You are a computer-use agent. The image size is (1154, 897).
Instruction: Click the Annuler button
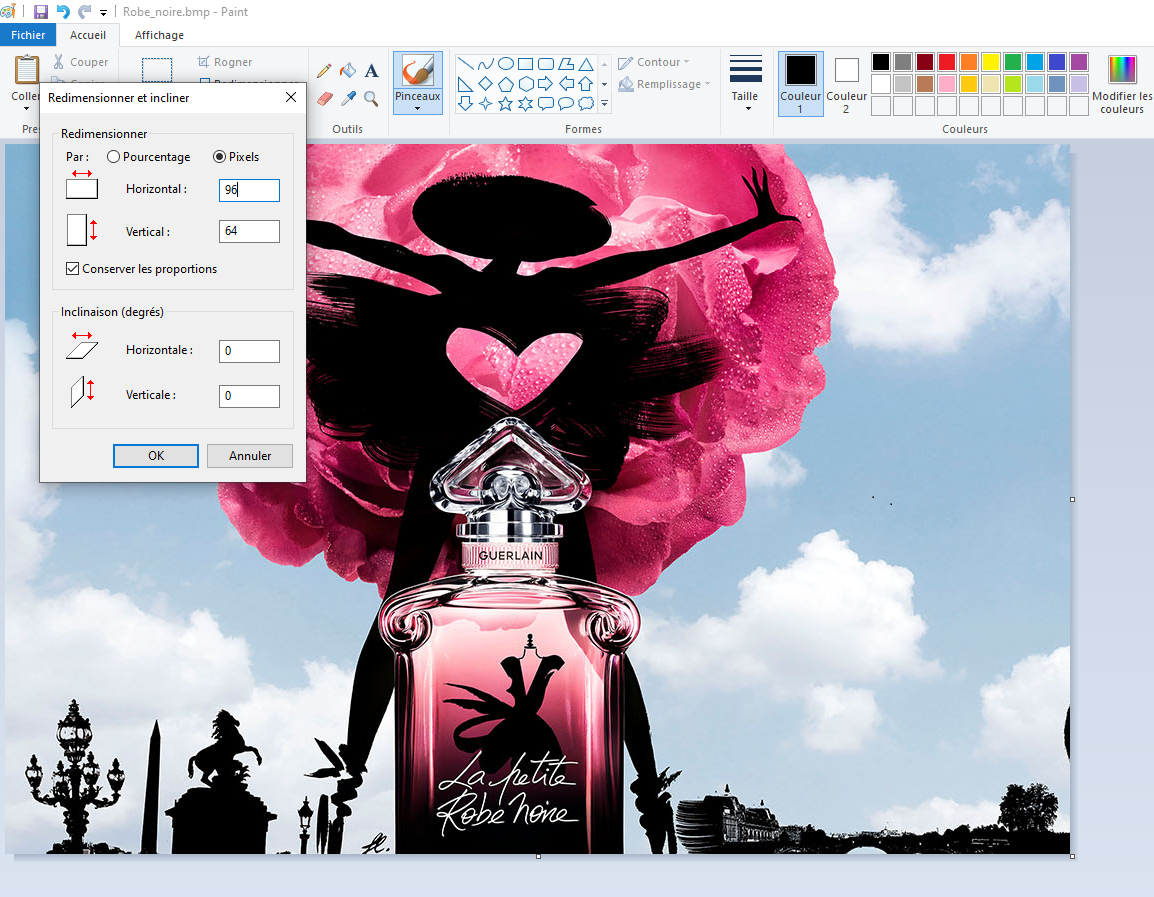[x=249, y=455]
